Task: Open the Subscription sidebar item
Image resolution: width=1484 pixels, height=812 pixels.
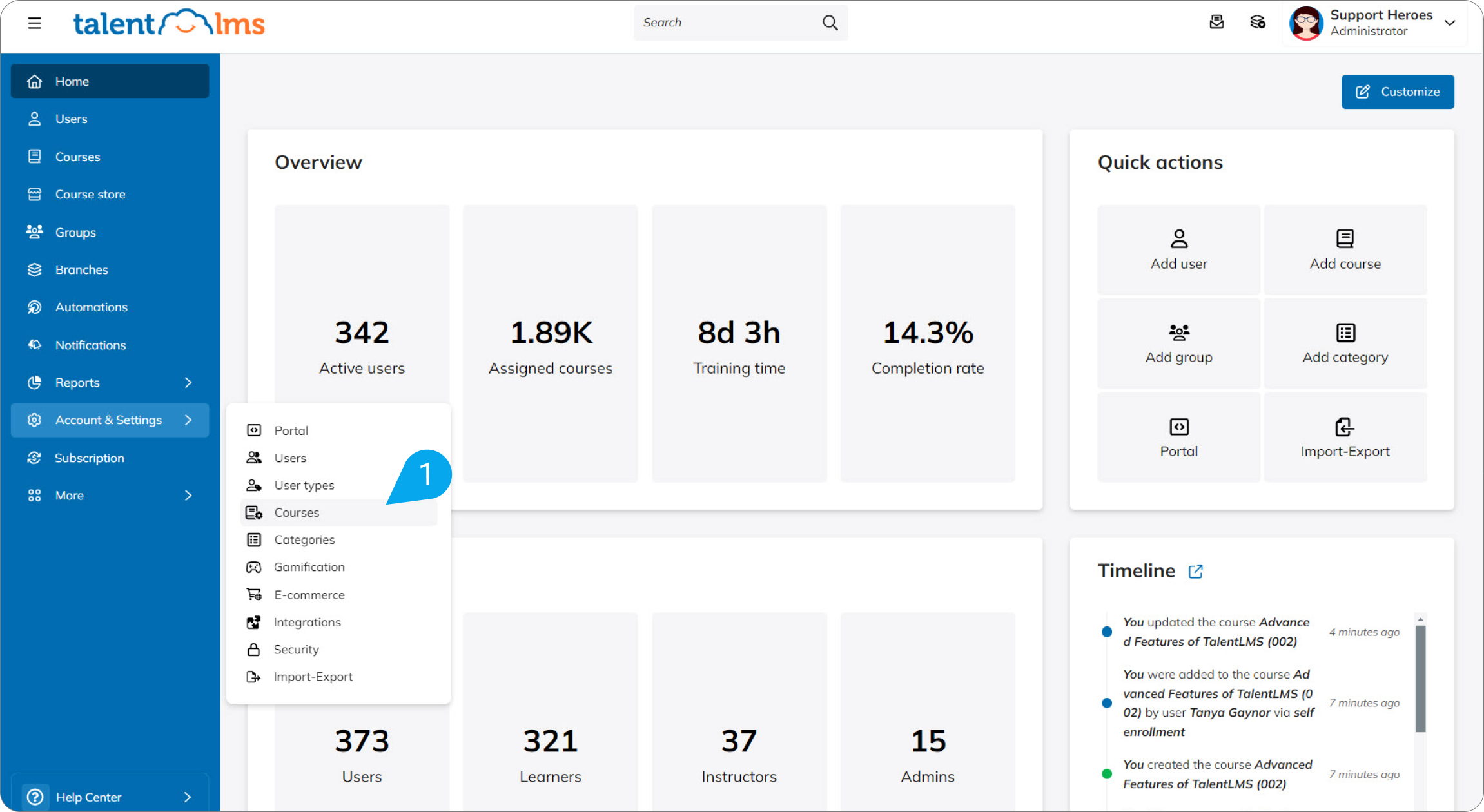Action: pos(110,458)
